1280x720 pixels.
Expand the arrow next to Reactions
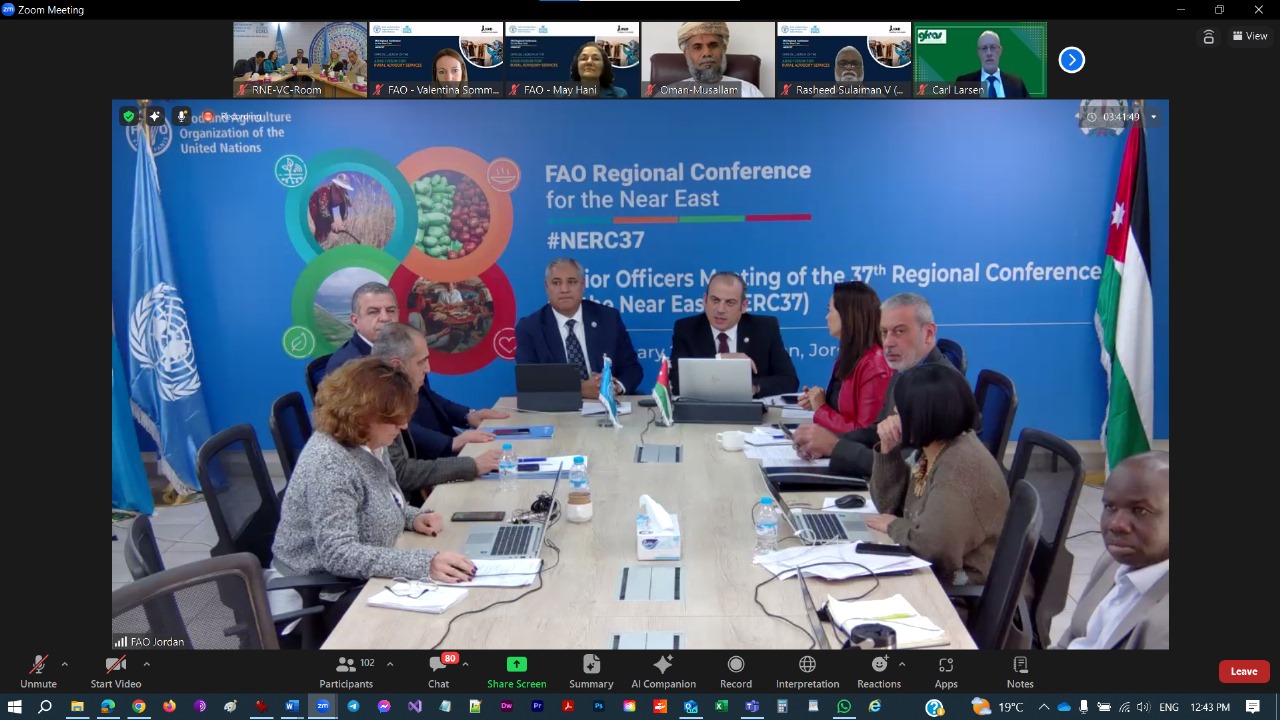[902, 664]
